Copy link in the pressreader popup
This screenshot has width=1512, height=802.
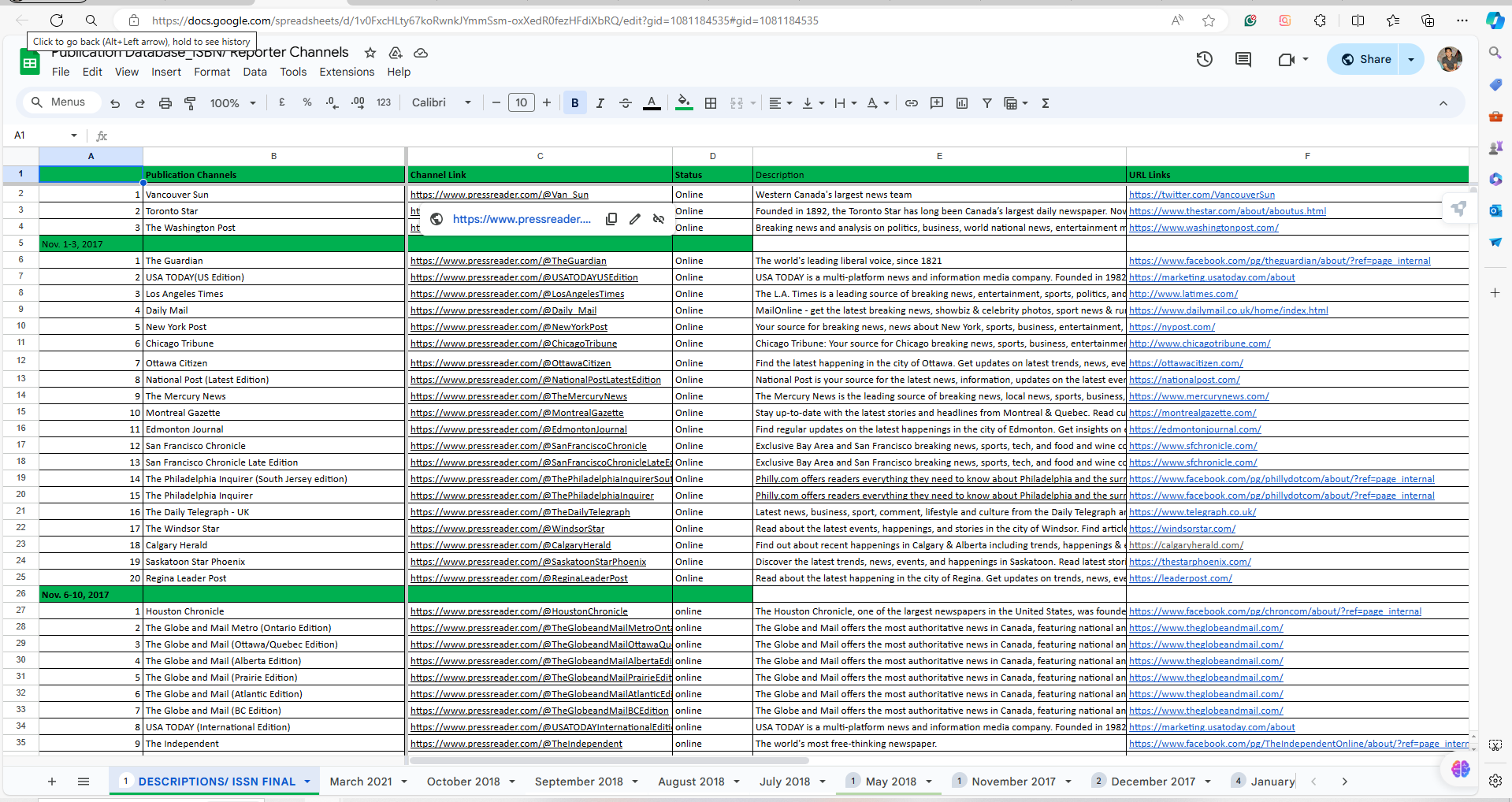pyautogui.click(x=611, y=219)
